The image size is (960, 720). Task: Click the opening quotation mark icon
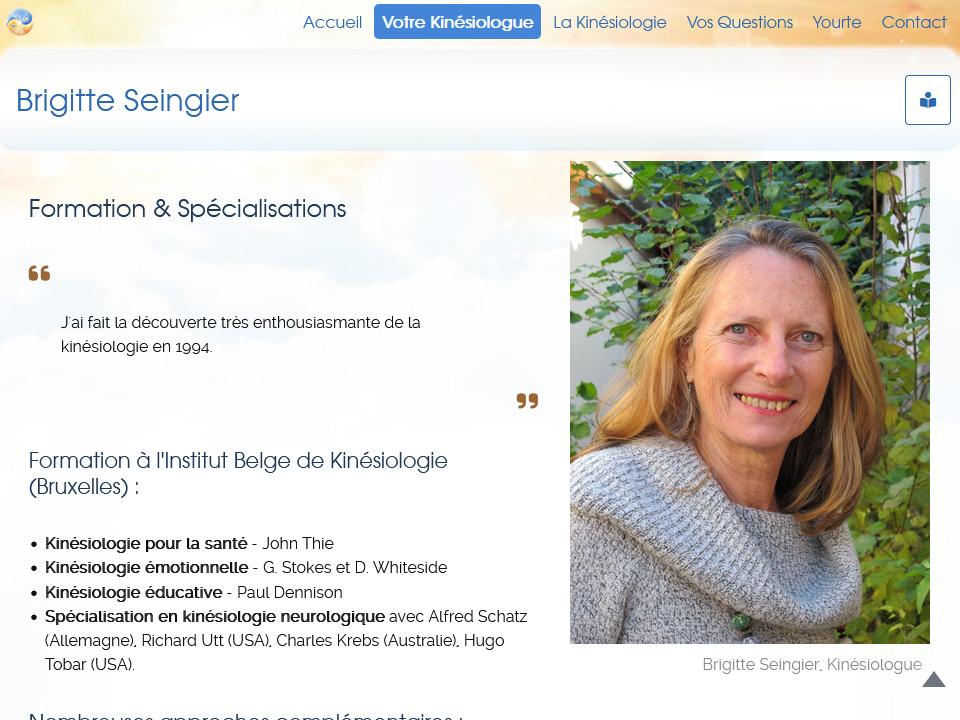tap(39, 273)
